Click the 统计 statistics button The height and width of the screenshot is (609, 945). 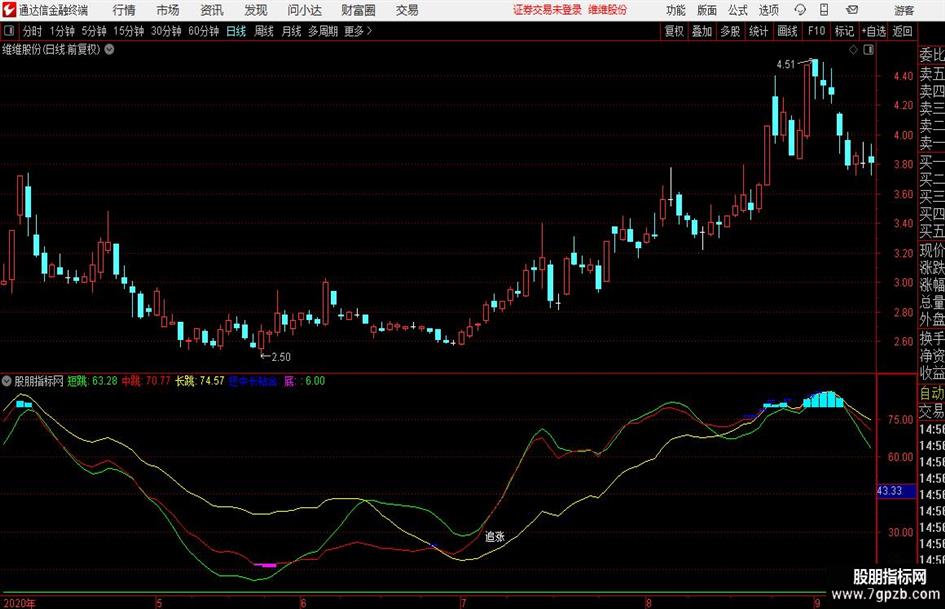point(758,31)
